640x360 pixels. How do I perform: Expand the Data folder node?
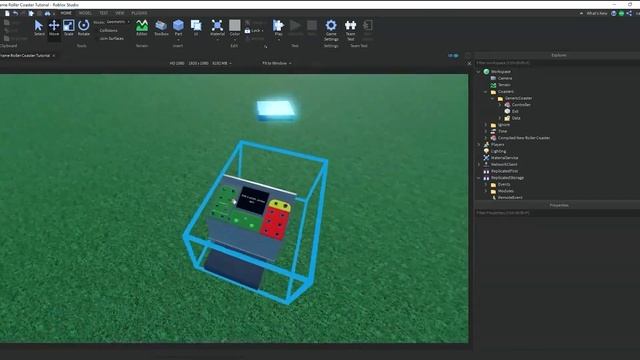[500, 118]
